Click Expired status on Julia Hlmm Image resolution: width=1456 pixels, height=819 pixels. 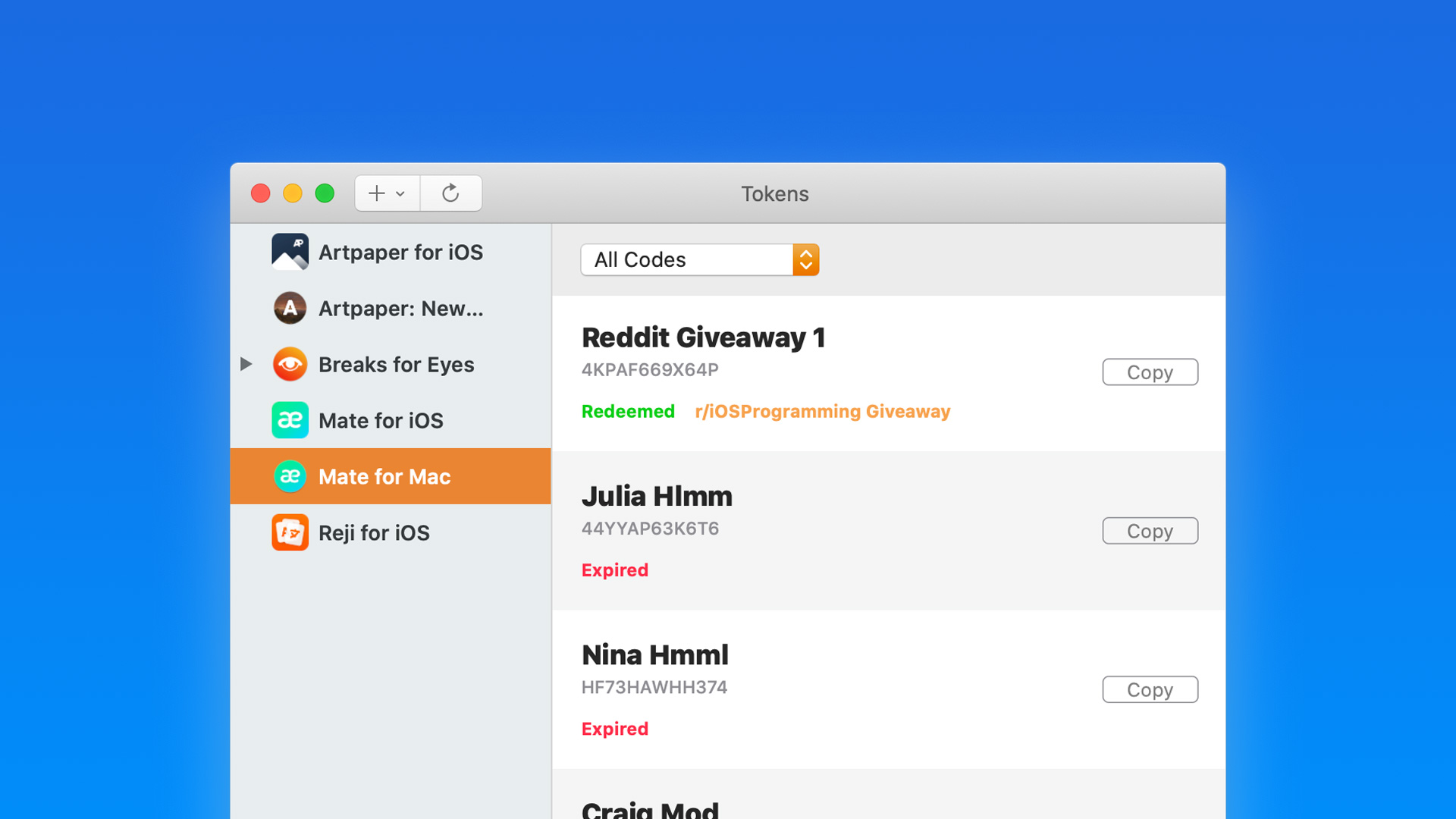pyautogui.click(x=614, y=570)
